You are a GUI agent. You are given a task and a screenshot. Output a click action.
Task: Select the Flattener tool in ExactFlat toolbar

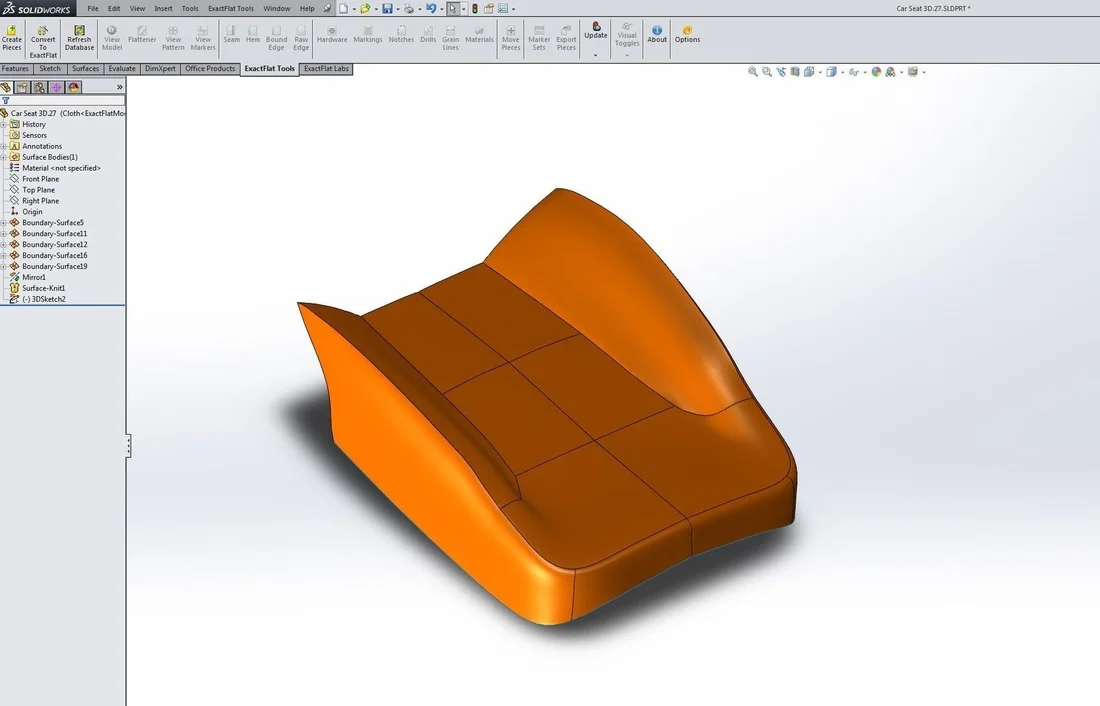[x=141, y=38]
